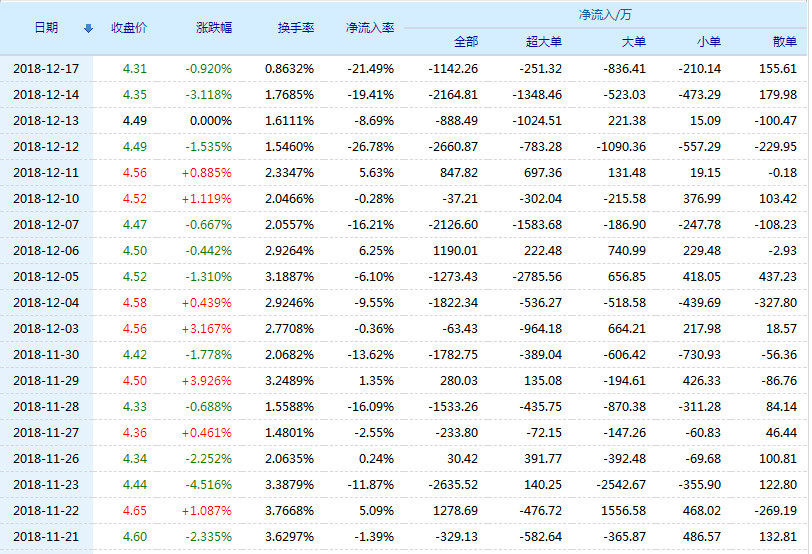Click small order value 486.57
This screenshot has height=554, width=812.
coord(702,536)
